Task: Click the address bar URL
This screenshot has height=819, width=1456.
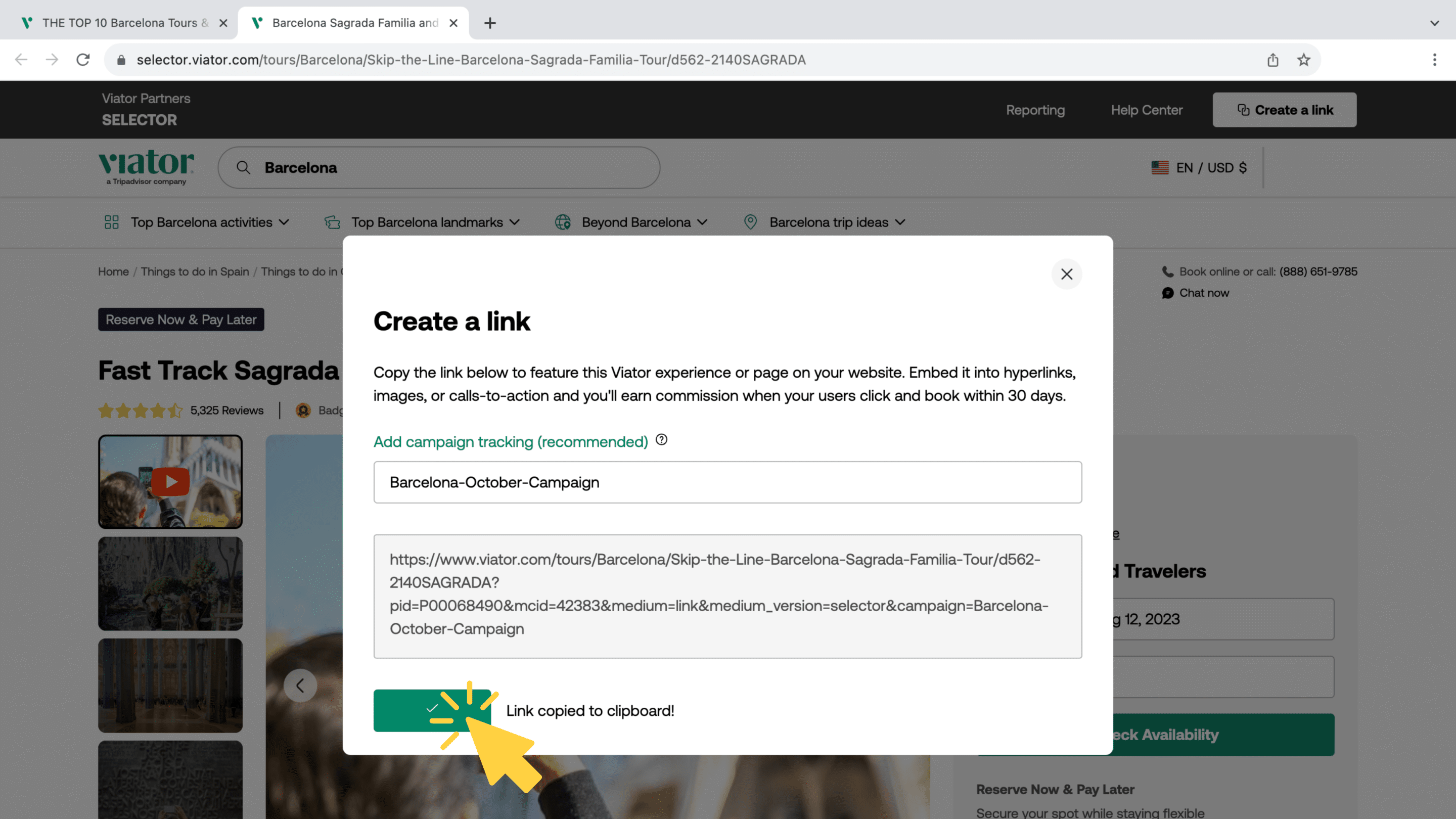Action: (x=471, y=59)
